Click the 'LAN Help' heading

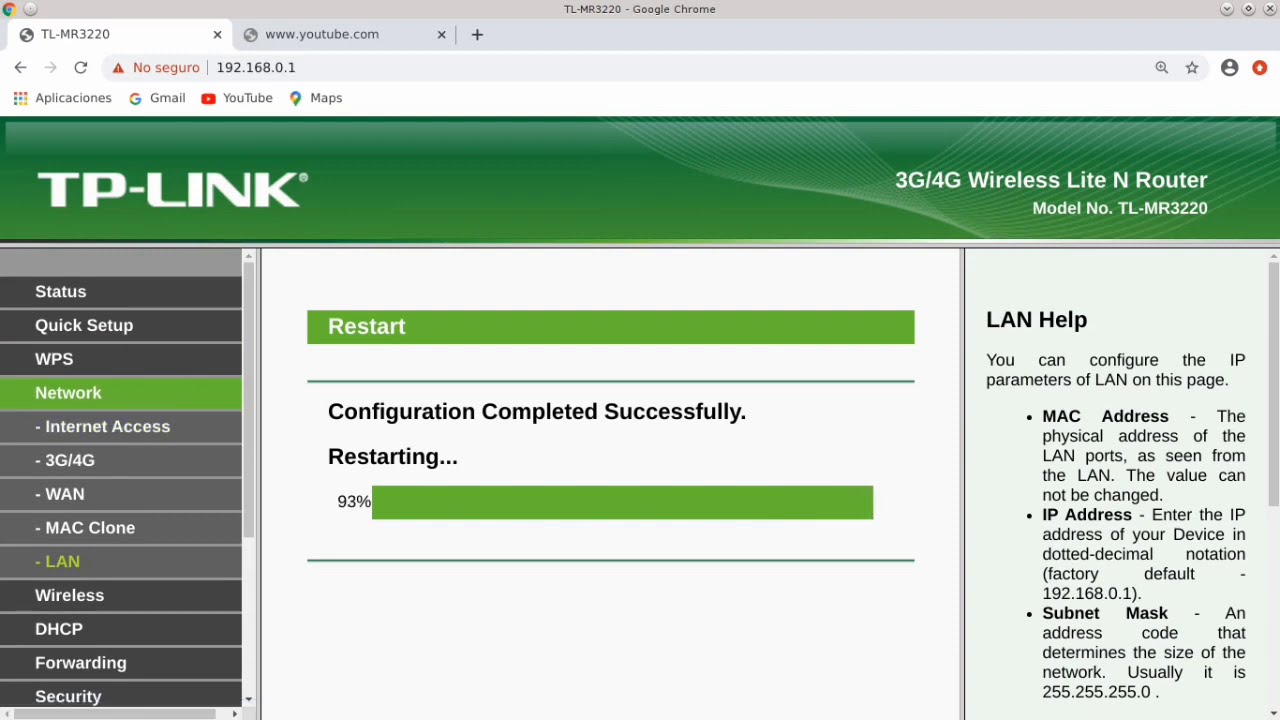click(x=1036, y=320)
